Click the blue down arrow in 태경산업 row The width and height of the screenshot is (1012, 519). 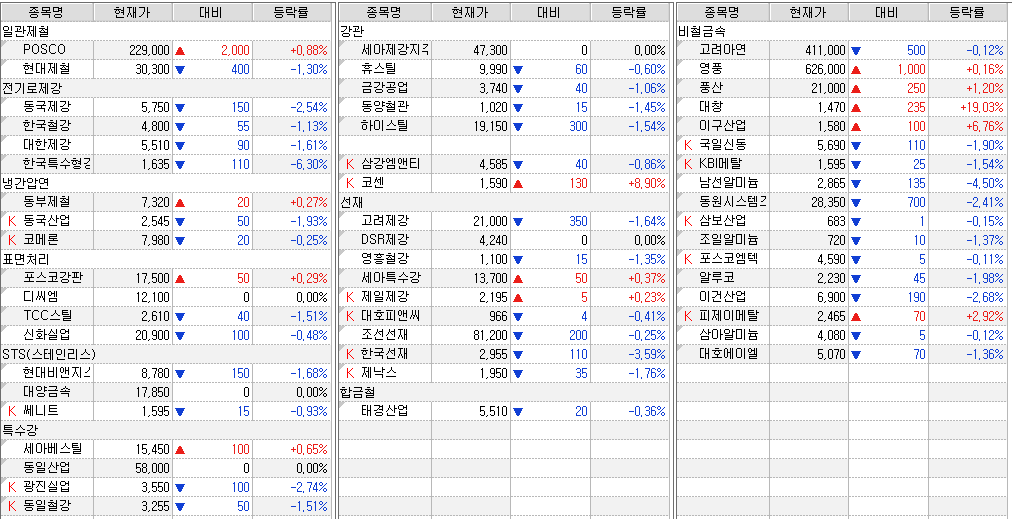click(518, 411)
